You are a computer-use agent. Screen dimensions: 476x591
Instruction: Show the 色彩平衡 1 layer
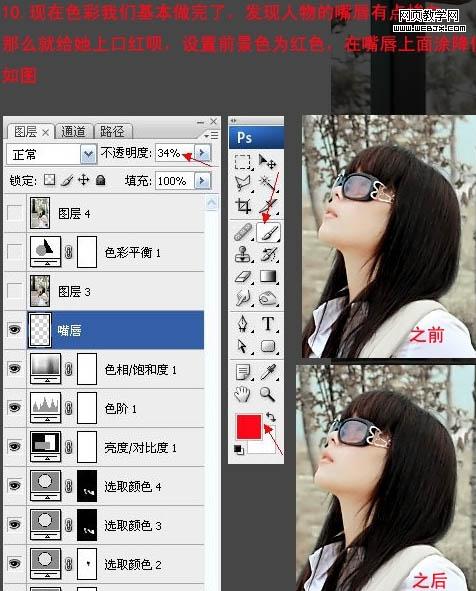point(14,251)
